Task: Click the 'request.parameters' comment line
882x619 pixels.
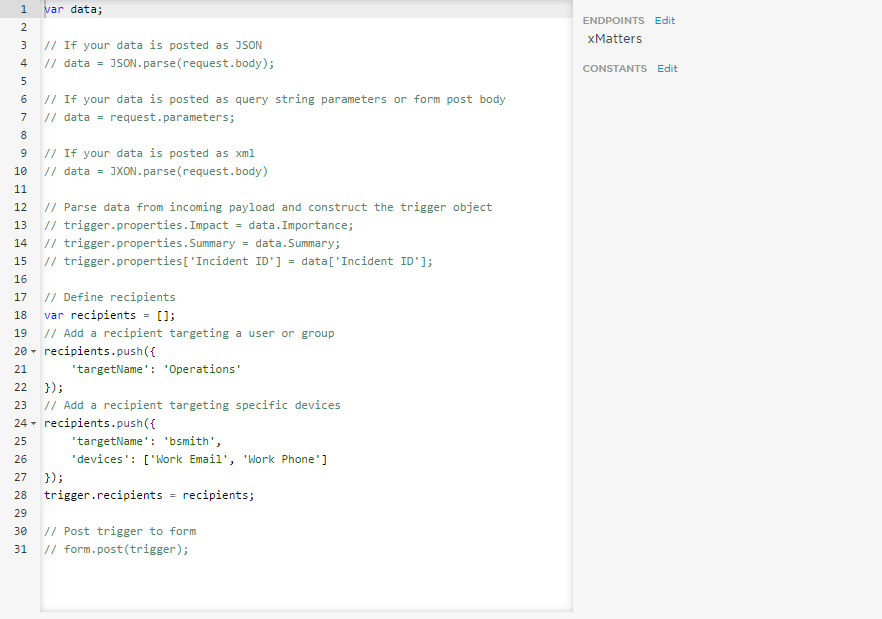Action: point(140,117)
